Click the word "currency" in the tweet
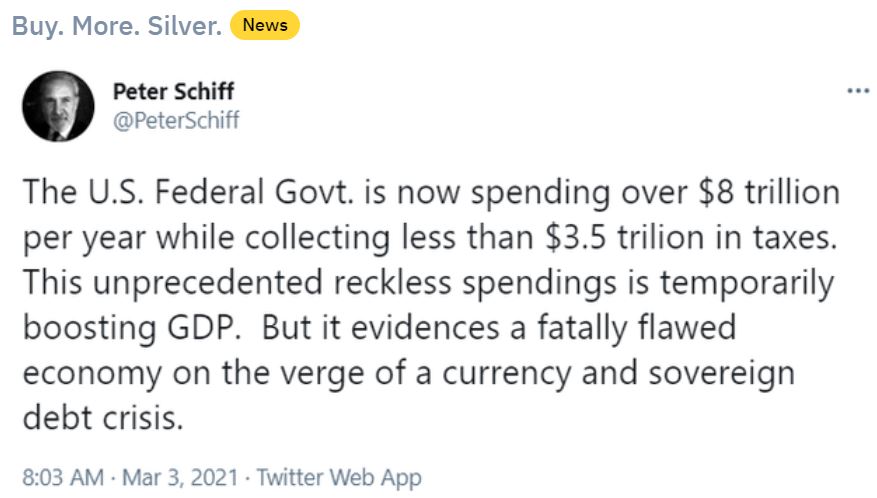The height and width of the screenshot is (498, 877). point(507,374)
